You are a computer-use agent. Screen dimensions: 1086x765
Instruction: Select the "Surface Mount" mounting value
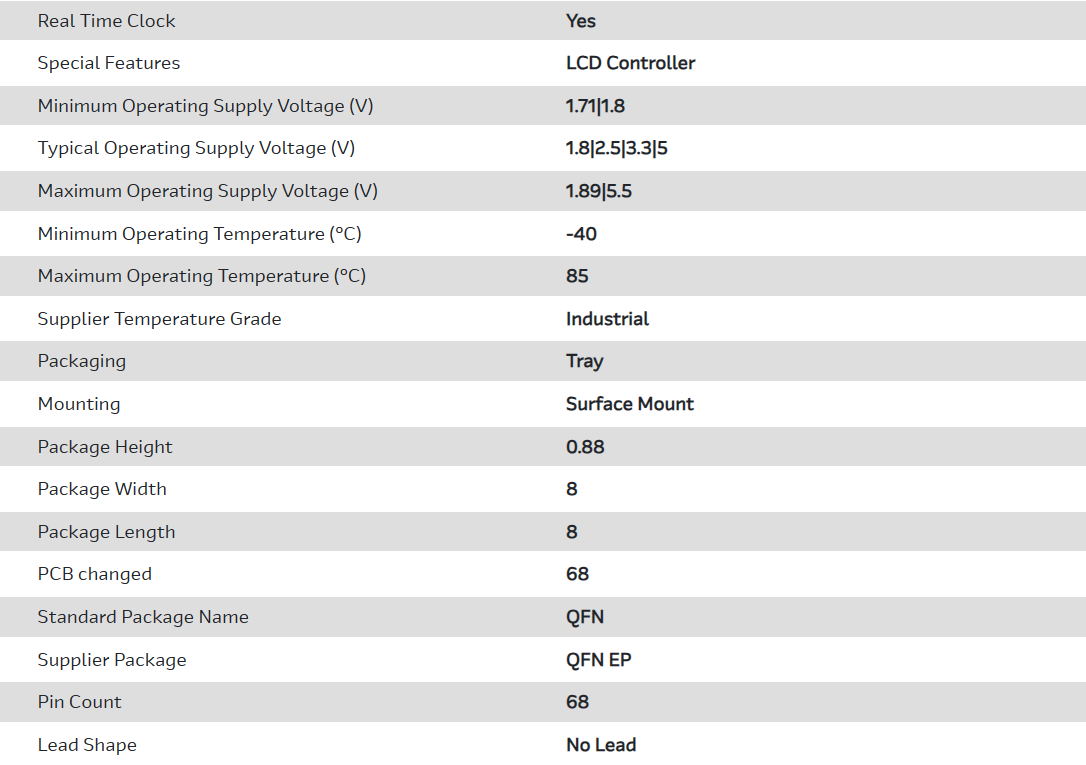coord(629,404)
